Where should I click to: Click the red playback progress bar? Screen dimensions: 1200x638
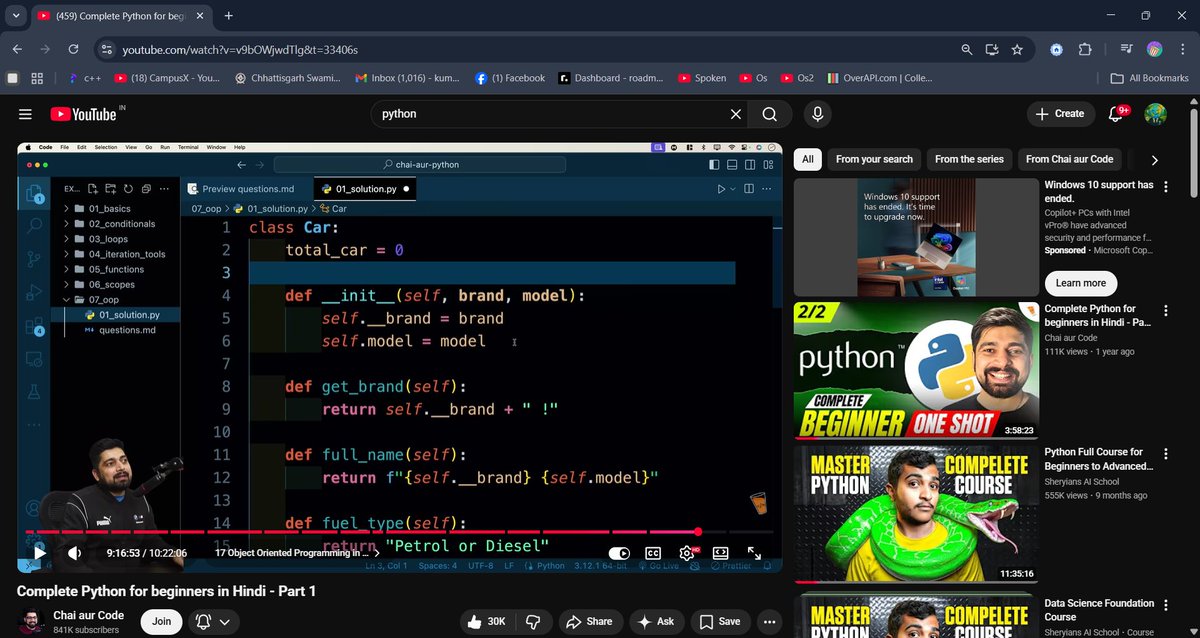(x=400, y=531)
